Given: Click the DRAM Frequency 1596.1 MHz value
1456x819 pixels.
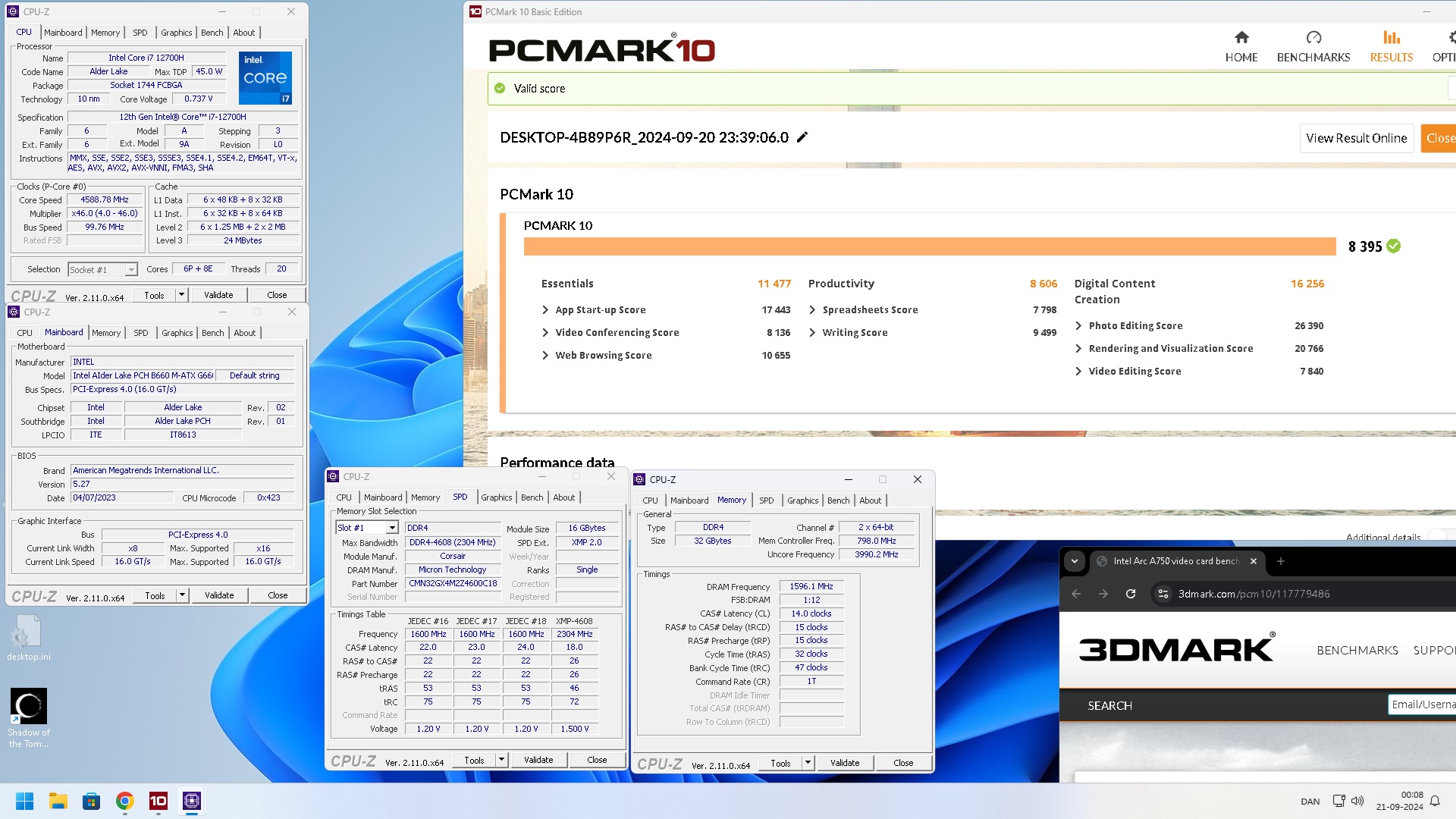Looking at the screenshot, I should point(811,586).
